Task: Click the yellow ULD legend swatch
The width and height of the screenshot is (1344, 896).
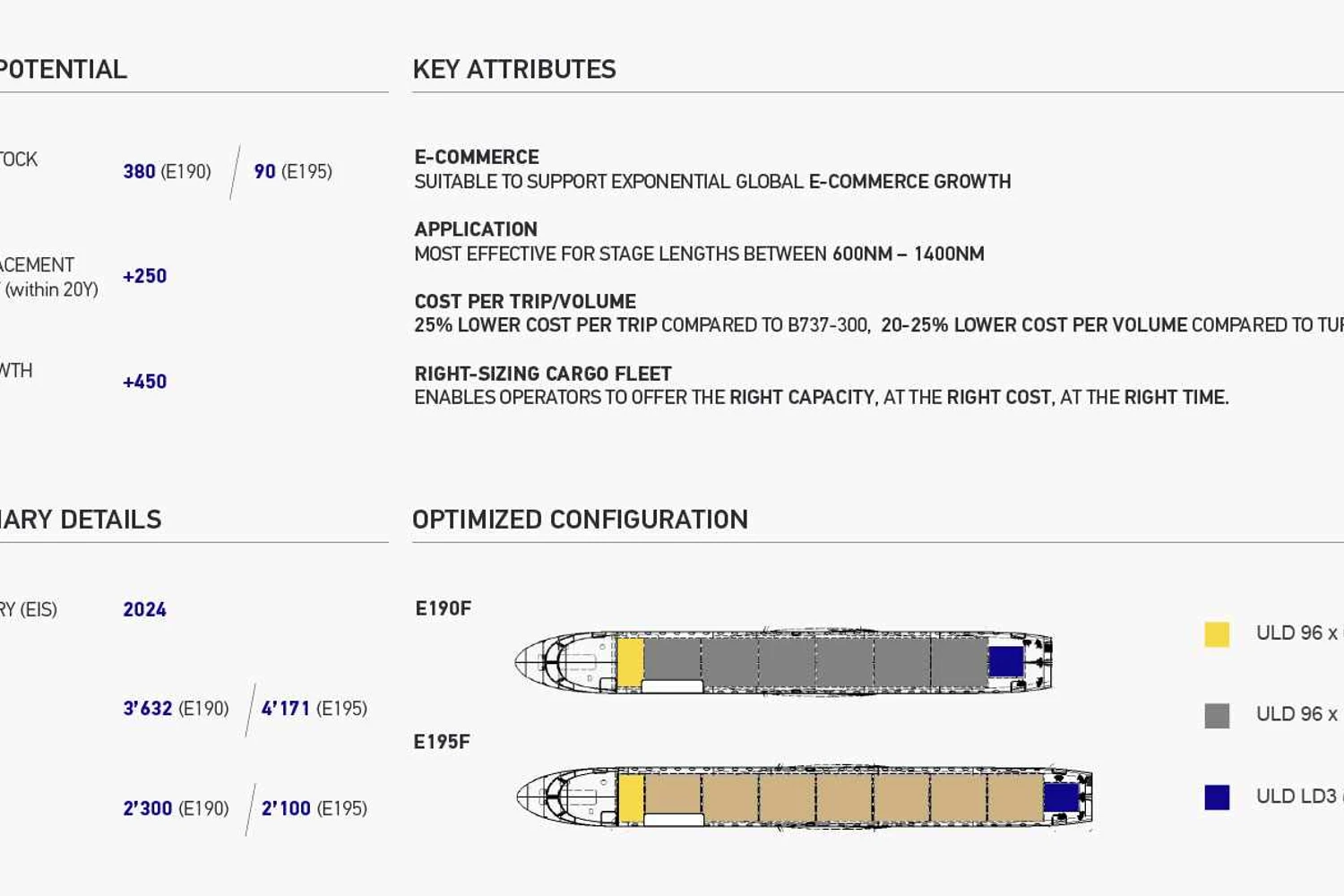Action: pos(1217,634)
